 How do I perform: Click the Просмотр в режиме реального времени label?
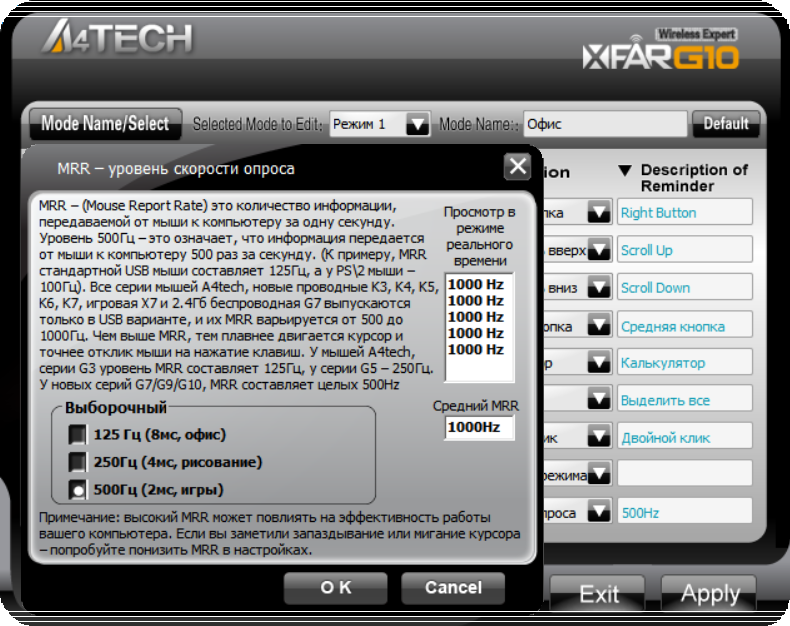point(480,236)
